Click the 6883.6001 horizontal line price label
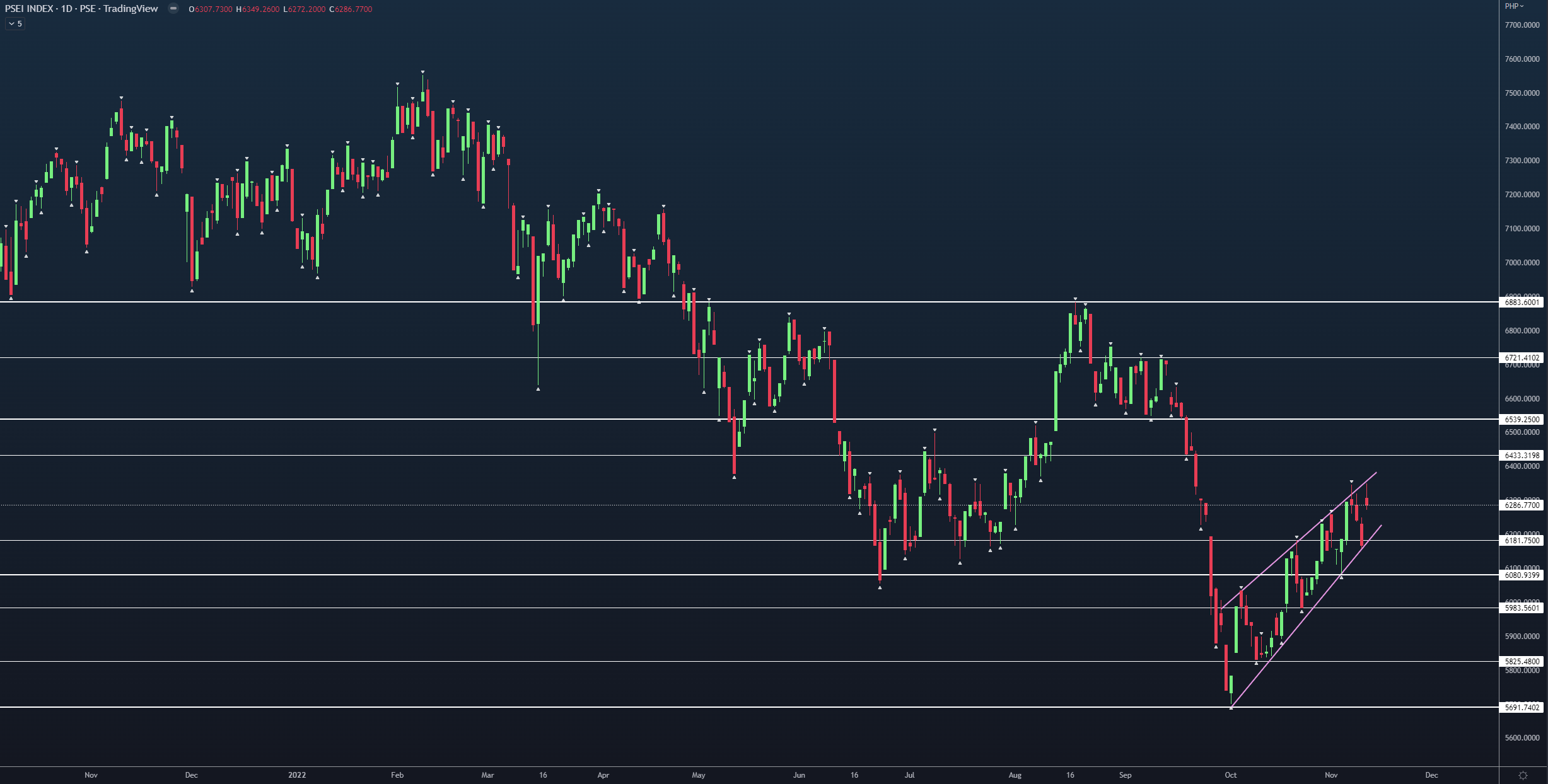Screen dimensions: 1548x784 click(x=1522, y=303)
